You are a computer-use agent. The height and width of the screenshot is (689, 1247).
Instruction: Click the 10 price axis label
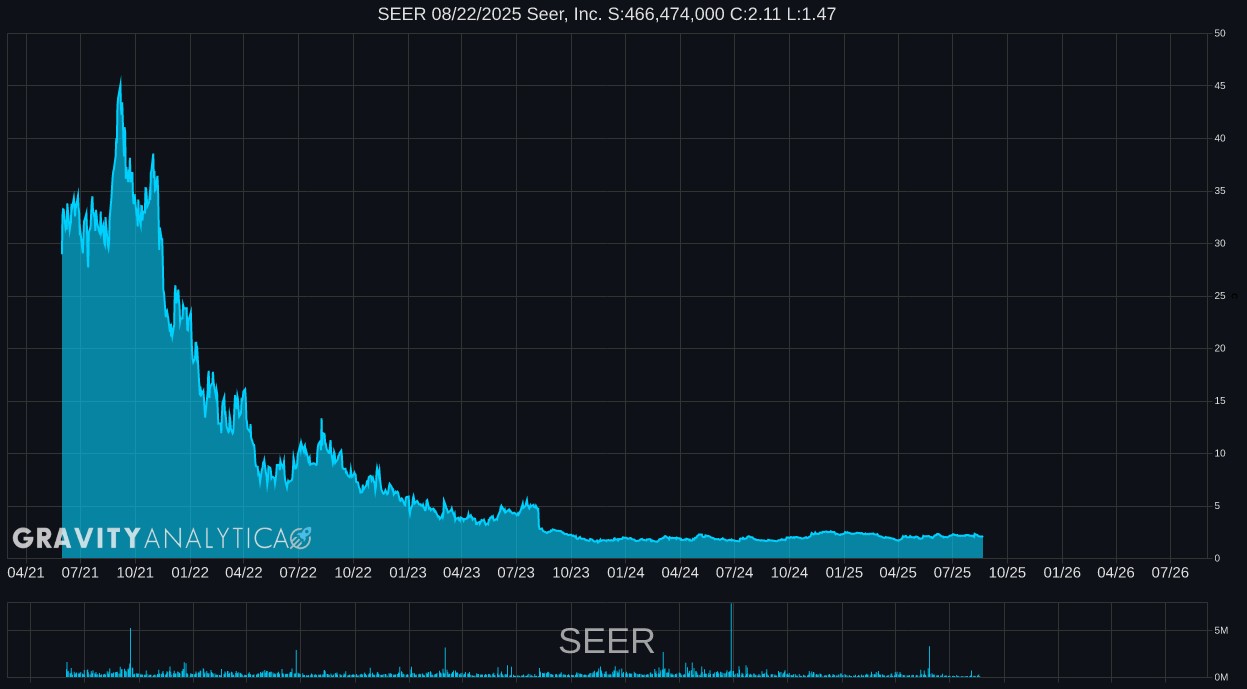coord(1220,453)
